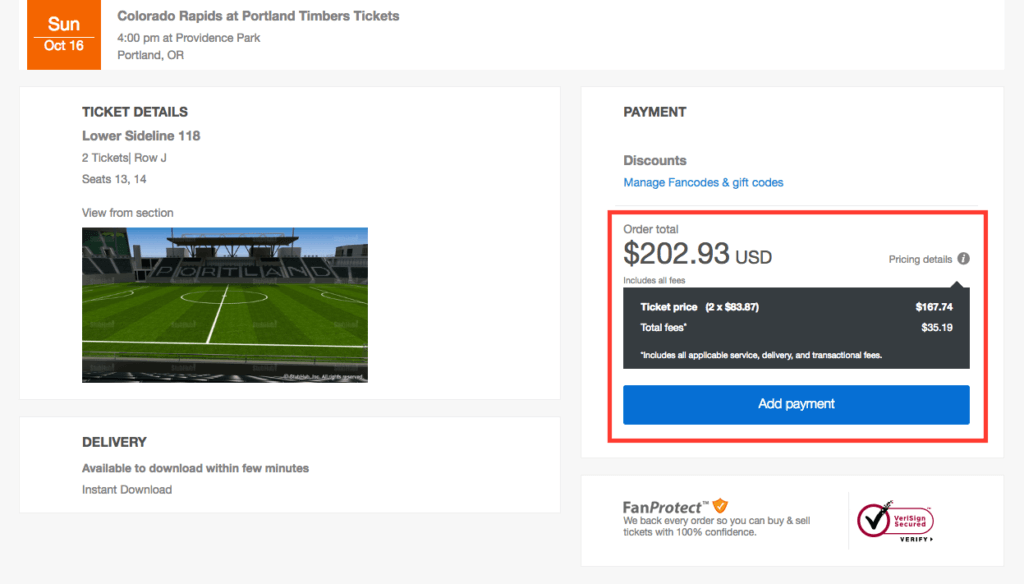Click the Lower Sideline 118 section name
Viewport: 1024px width, 584px height.
141,136
